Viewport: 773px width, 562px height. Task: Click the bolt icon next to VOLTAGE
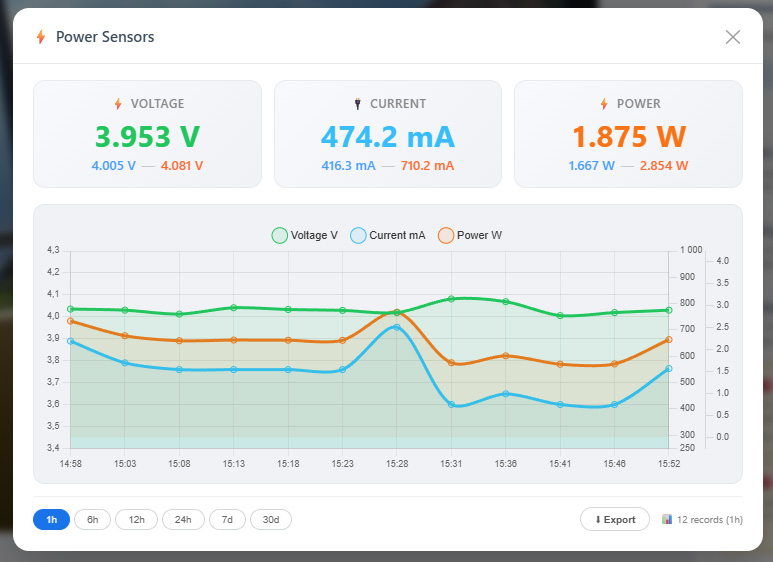click(x=118, y=104)
